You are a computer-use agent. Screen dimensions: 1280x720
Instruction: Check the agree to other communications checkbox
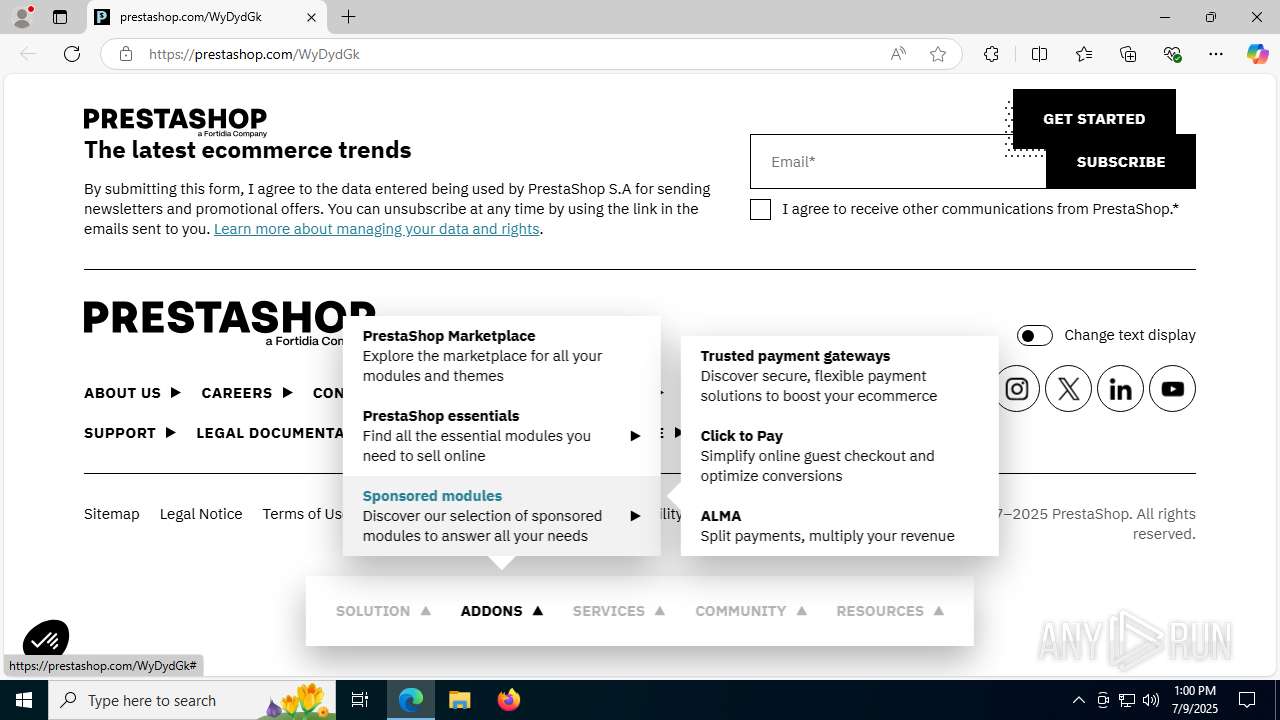tap(760, 209)
